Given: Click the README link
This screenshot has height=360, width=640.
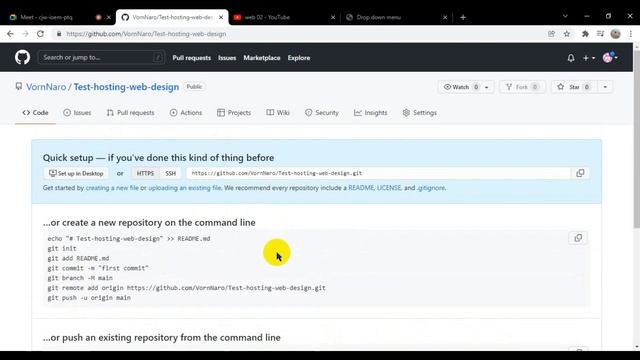Looking at the screenshot, I should (361, 188).
